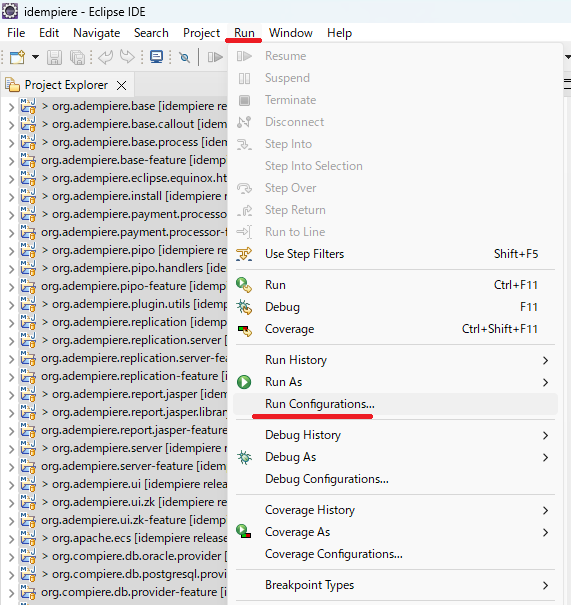Click the Undo curved-arrow toolbar icon

tap(105, 57)
